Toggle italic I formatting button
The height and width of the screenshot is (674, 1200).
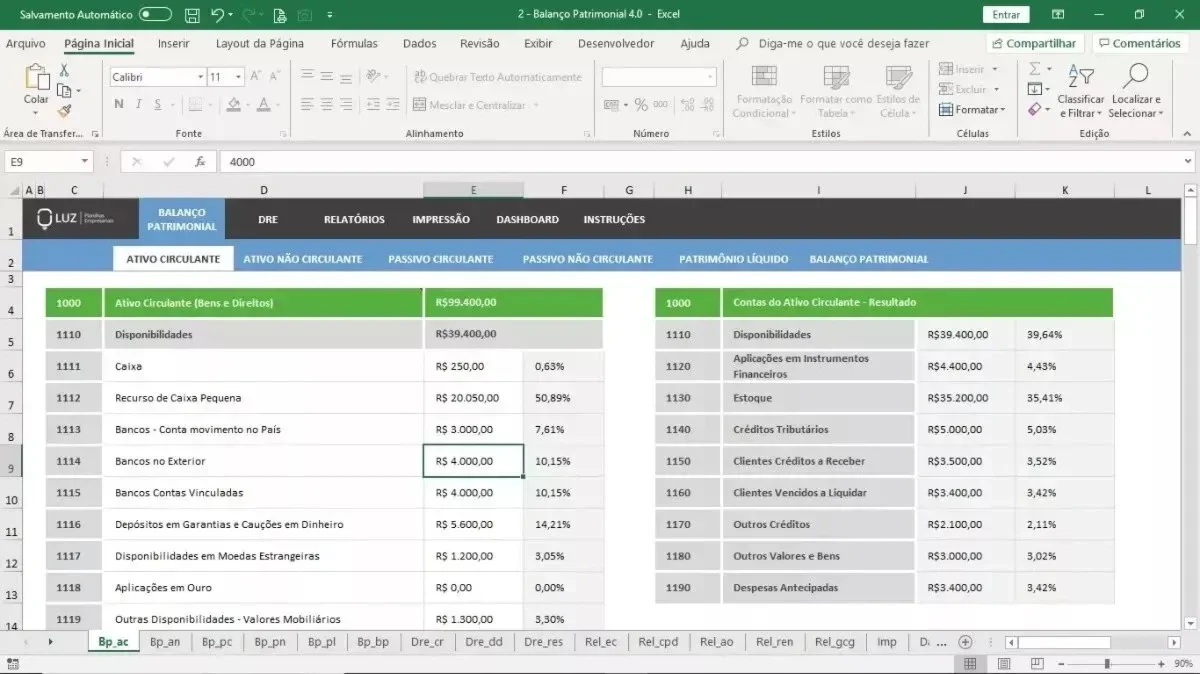coord(139,105)
